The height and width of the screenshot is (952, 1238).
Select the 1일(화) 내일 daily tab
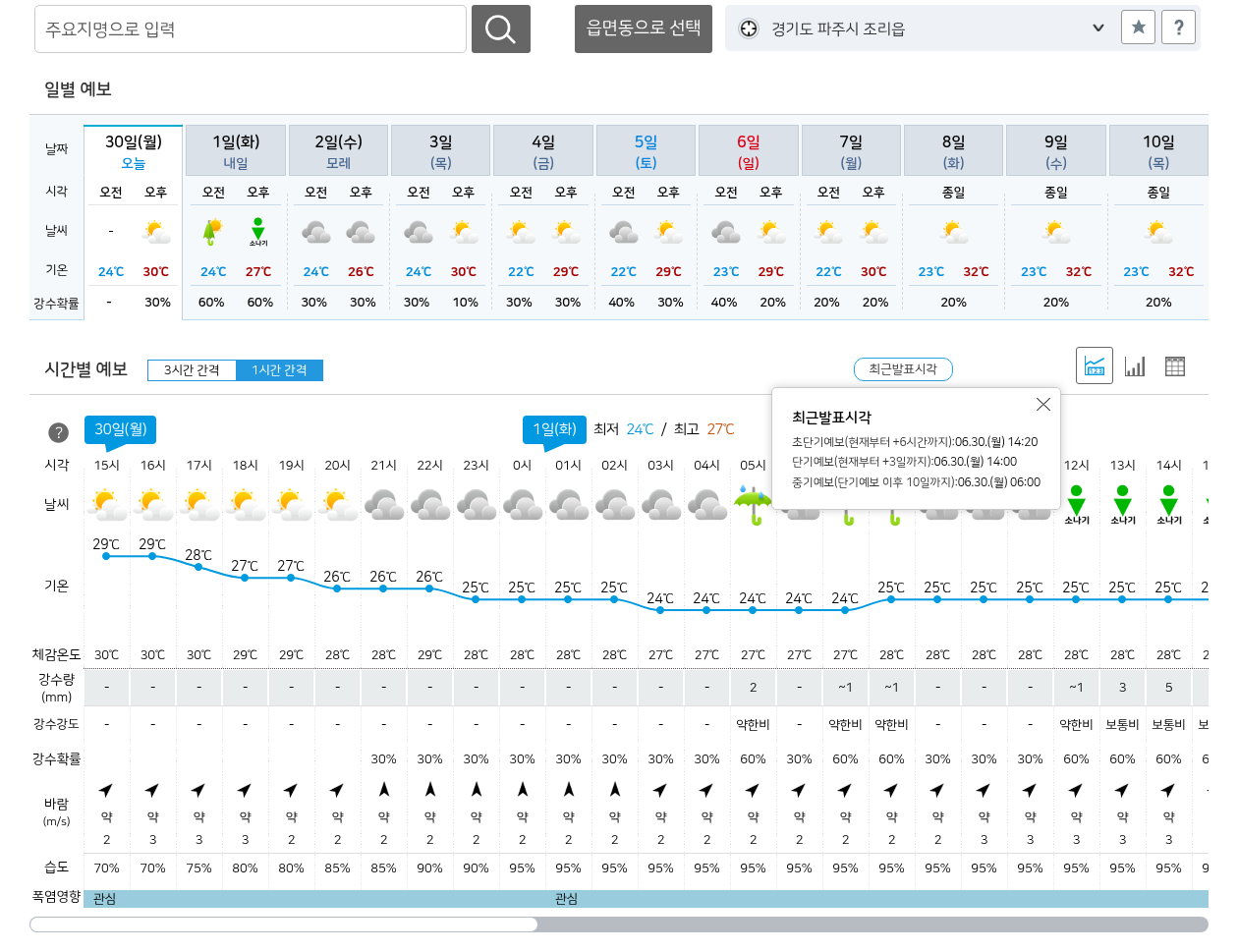(236, 150)
